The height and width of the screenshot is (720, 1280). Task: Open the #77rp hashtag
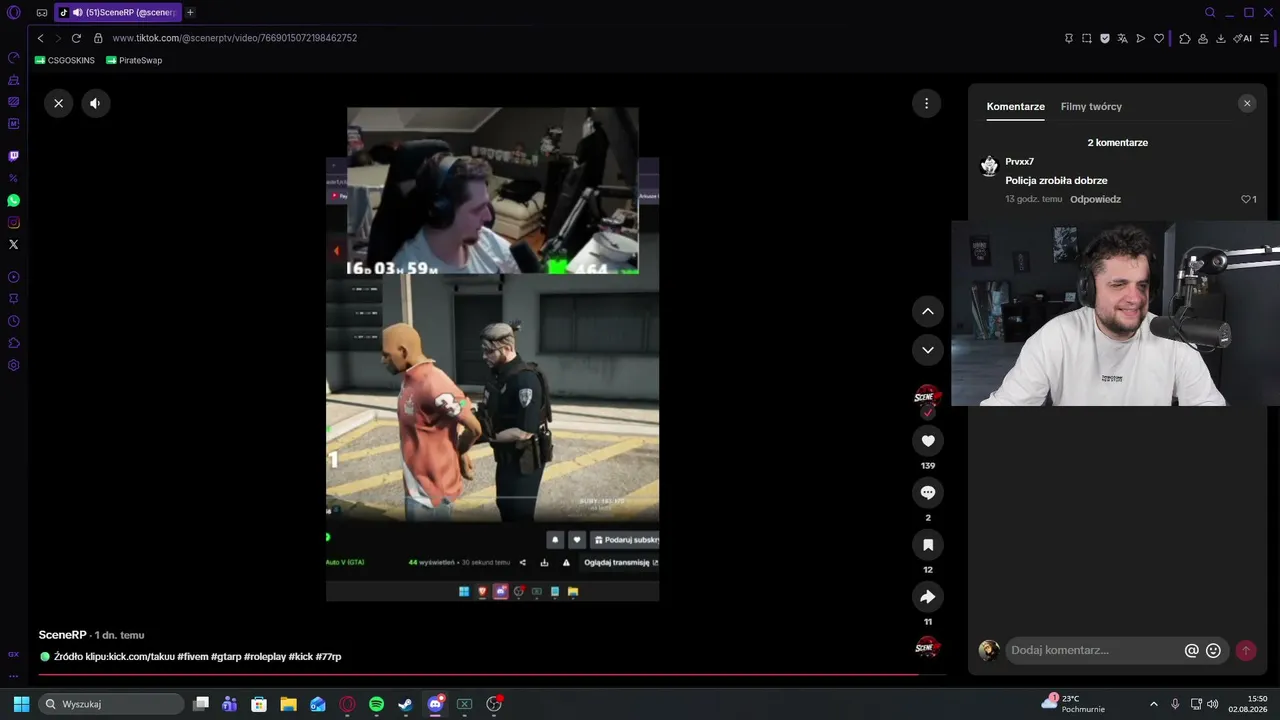pos(328,657)
